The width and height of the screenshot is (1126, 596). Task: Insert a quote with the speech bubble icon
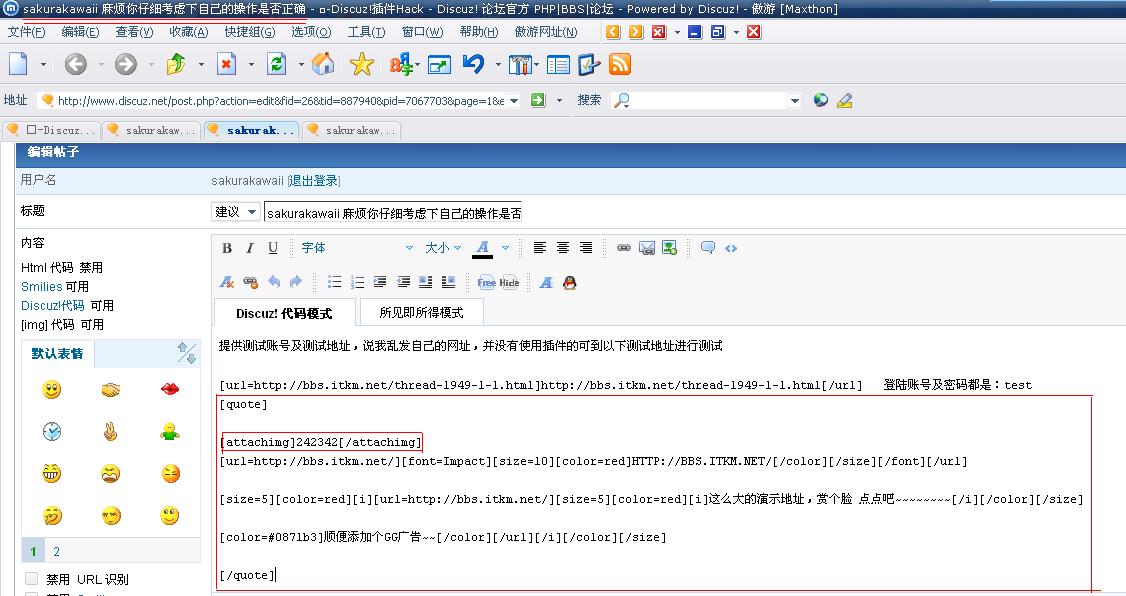click(708, 248)
